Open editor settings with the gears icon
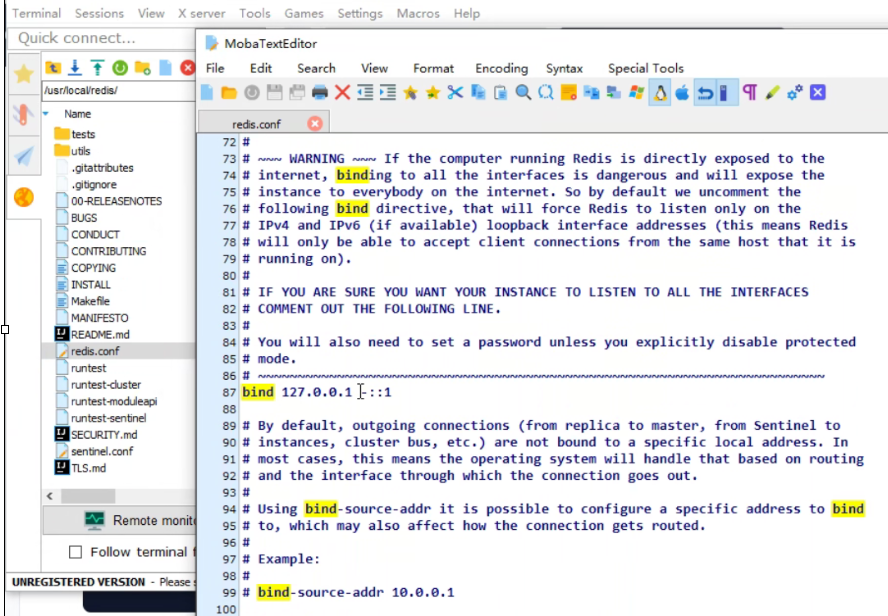Screen dimensions: 888x616 tap(795, 92)
